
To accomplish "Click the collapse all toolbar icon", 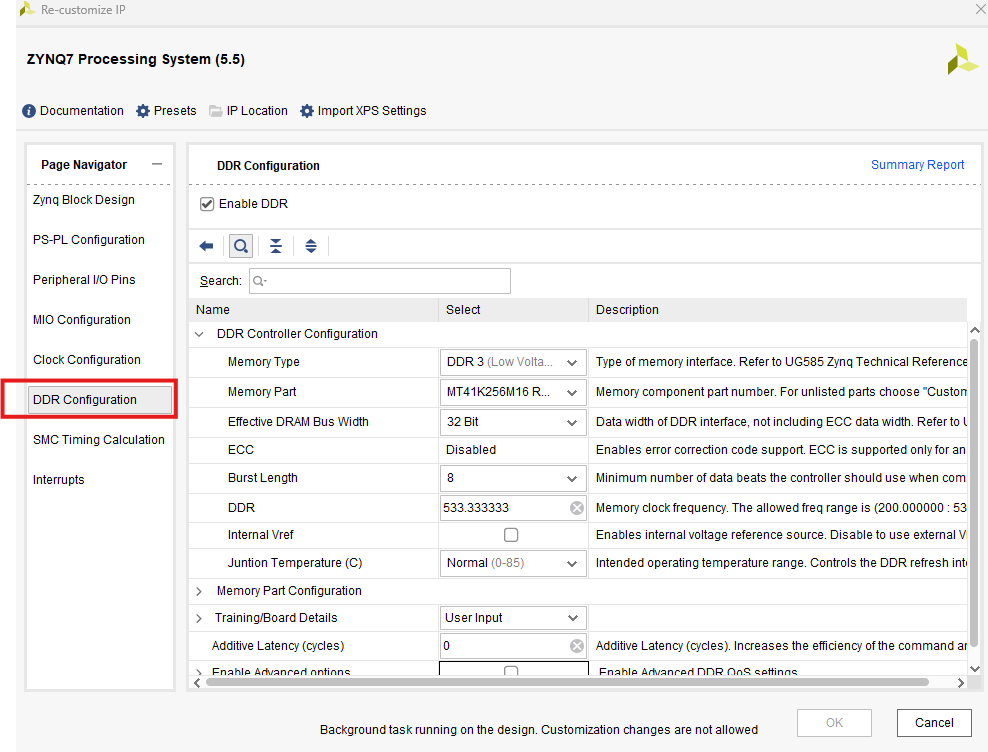I will [x=276, y=246].
